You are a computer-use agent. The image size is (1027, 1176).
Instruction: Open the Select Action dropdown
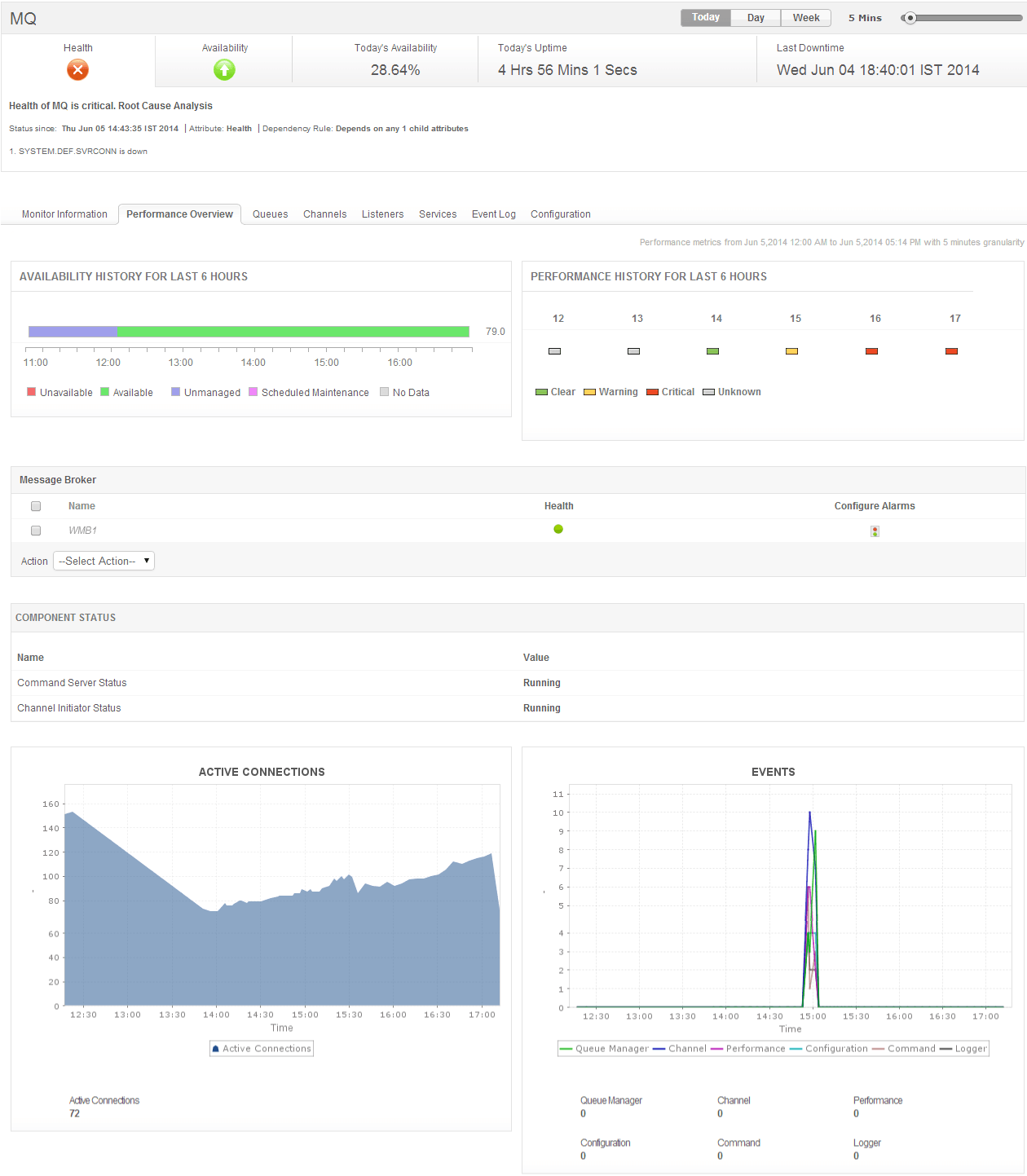point(104,561)
